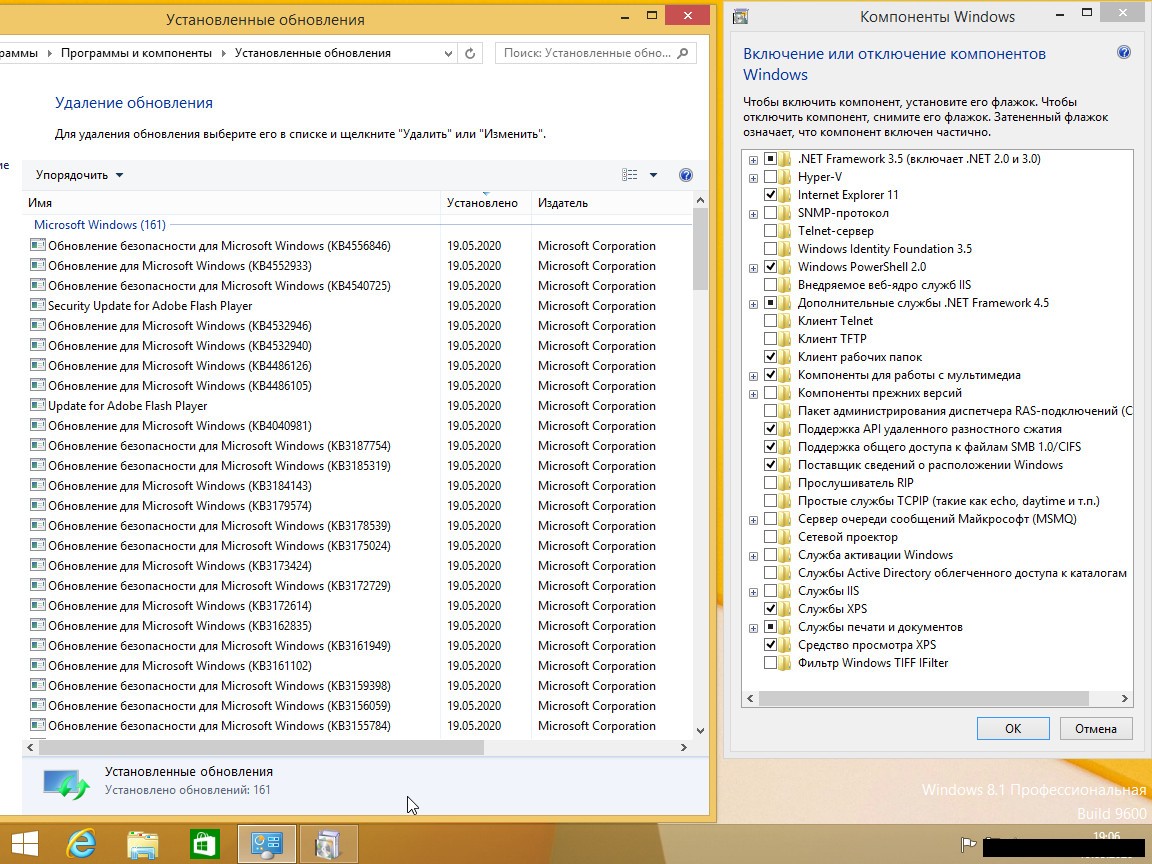Image resolution: width=1152 pixels, height=864 pixels.
Task: Go to Программы и компоненты breadcrumb
Action: point(136,53)
